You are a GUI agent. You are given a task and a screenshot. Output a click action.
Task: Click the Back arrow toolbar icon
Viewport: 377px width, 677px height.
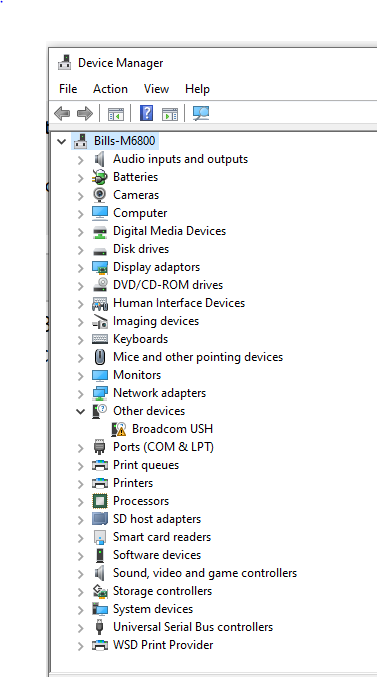pos(62,114)
